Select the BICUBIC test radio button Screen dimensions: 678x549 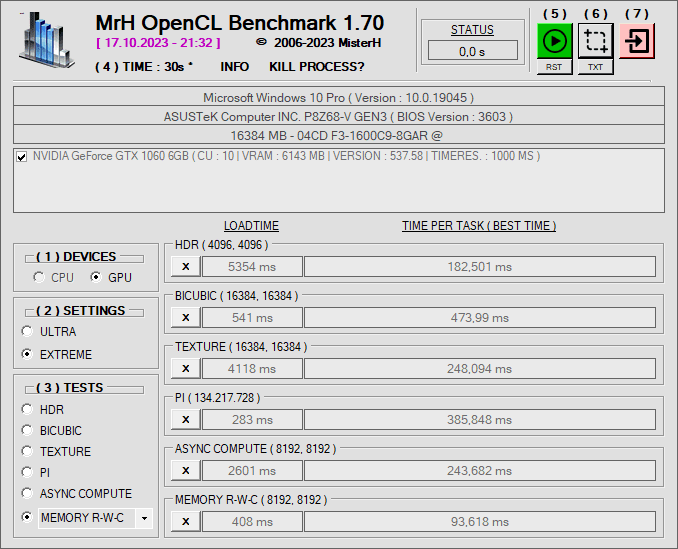[27, 430]
